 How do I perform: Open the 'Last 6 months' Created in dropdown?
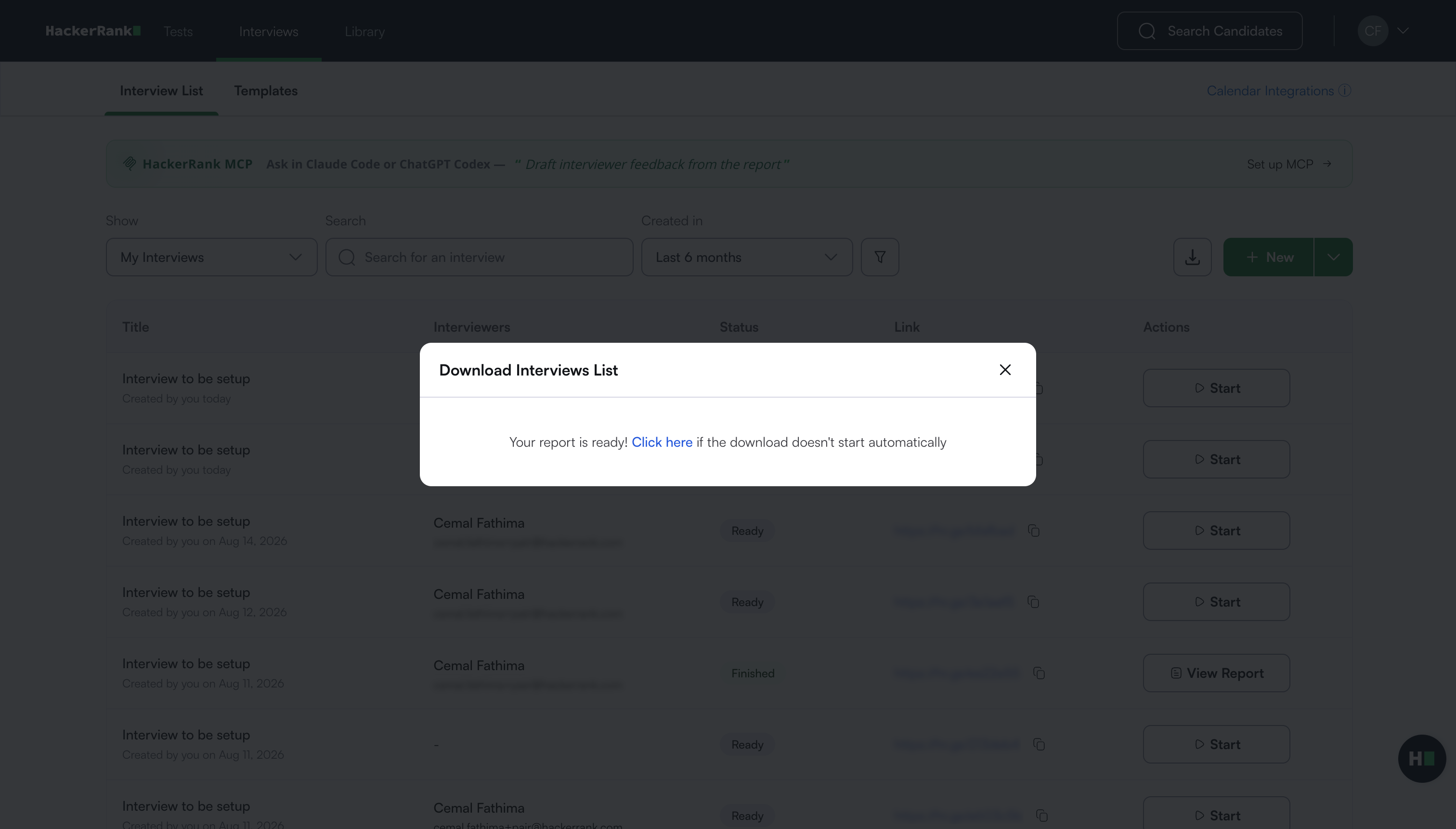(x=746, y=258)
